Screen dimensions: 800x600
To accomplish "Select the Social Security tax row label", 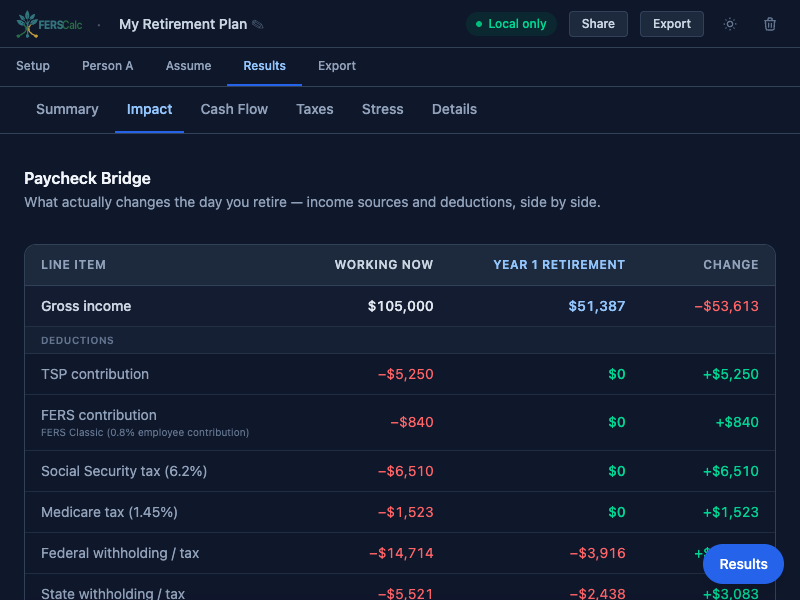I will click(x=124, y=471).
